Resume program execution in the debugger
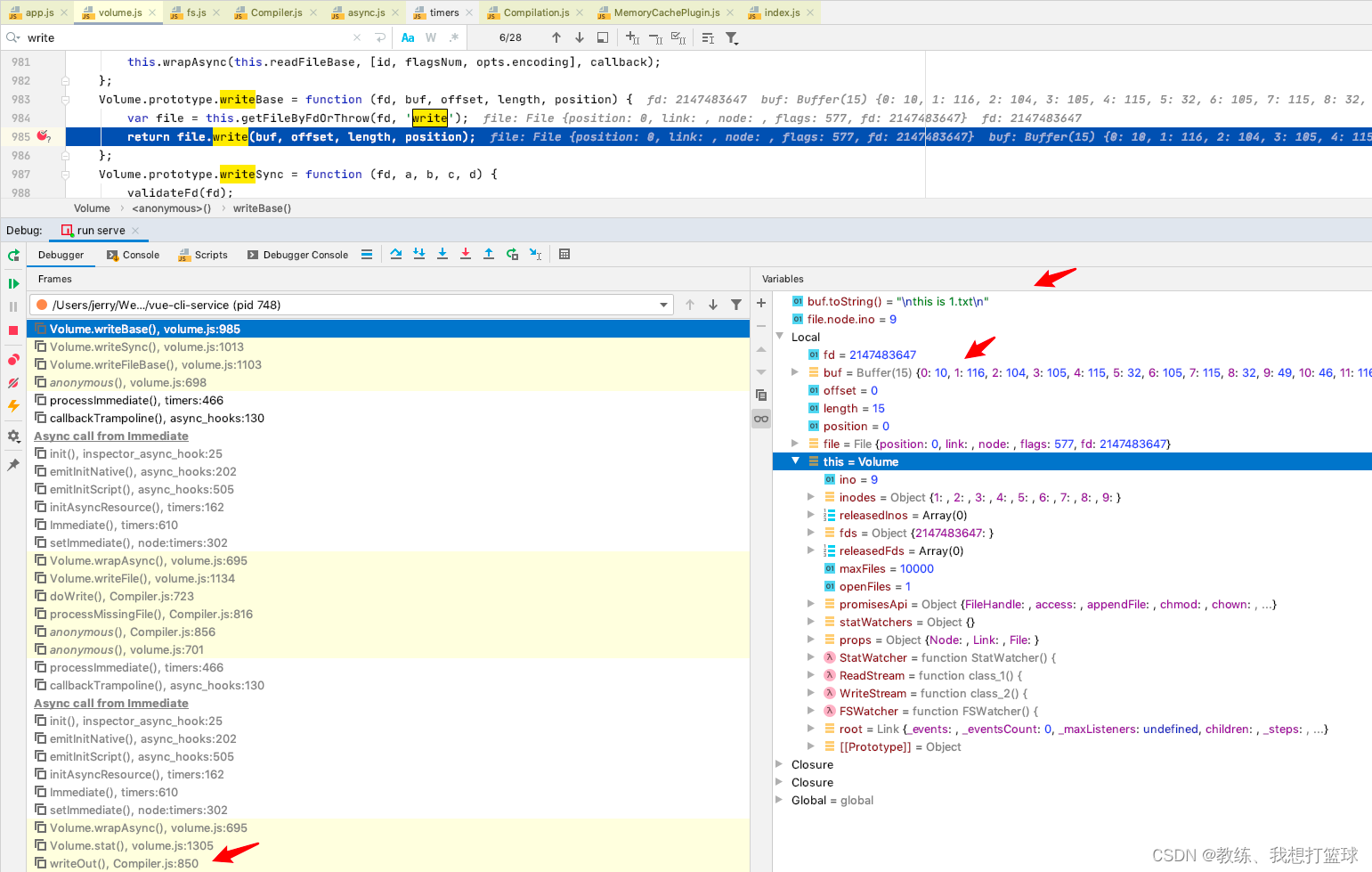 [13, 283]
